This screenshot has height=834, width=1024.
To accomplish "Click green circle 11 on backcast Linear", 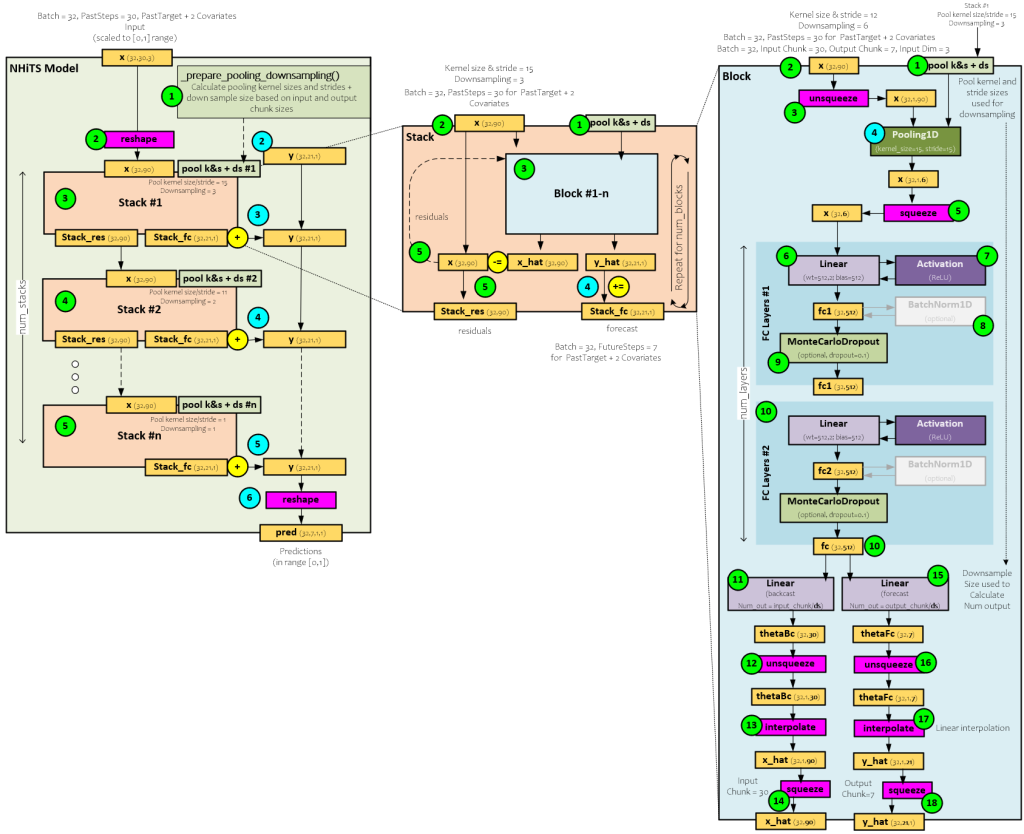I will point(738,580).
